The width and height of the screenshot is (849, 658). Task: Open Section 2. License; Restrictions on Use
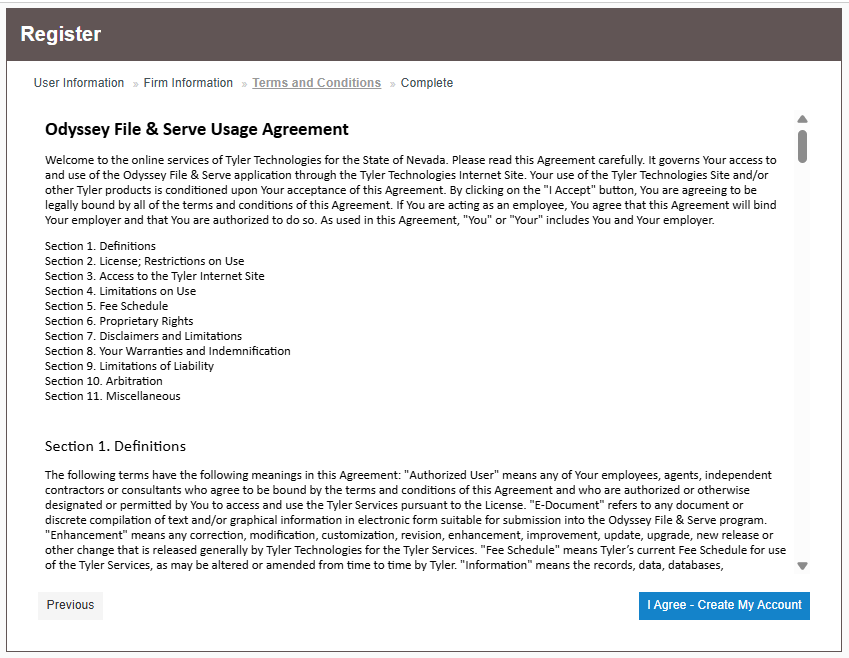click(144, 261)
